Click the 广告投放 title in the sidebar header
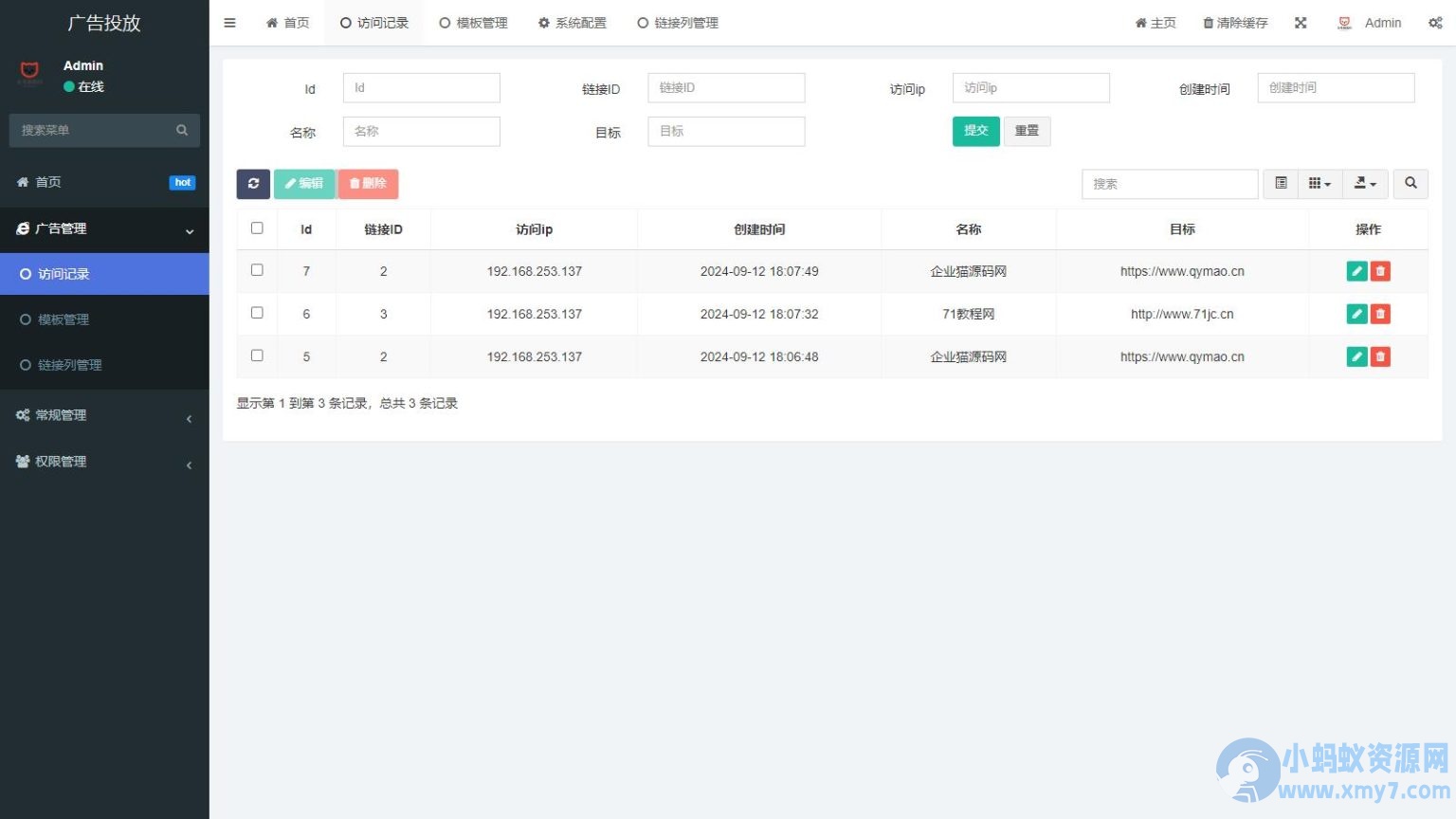 104,23
